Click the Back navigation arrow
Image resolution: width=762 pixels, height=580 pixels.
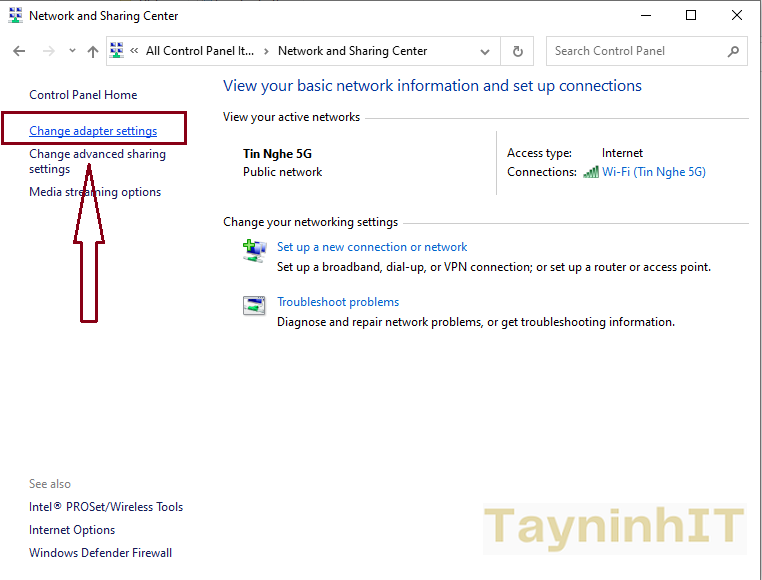coord(19,51)
